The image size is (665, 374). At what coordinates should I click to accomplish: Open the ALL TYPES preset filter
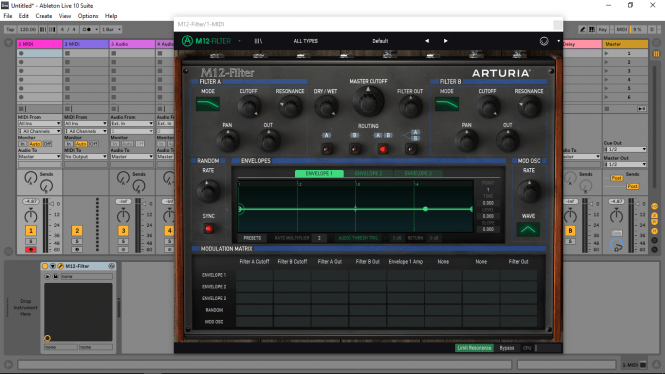[305, 41]
